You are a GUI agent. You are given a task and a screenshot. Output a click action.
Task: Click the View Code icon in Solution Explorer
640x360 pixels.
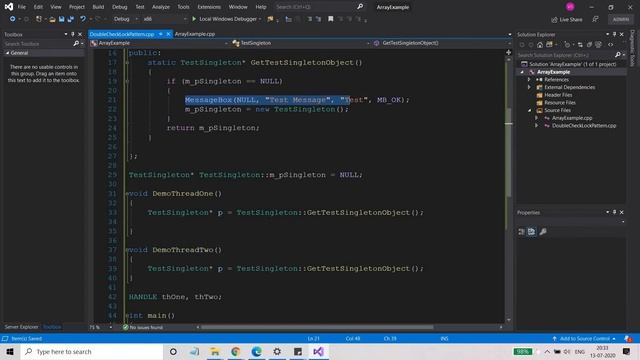(x=611, y=45)
